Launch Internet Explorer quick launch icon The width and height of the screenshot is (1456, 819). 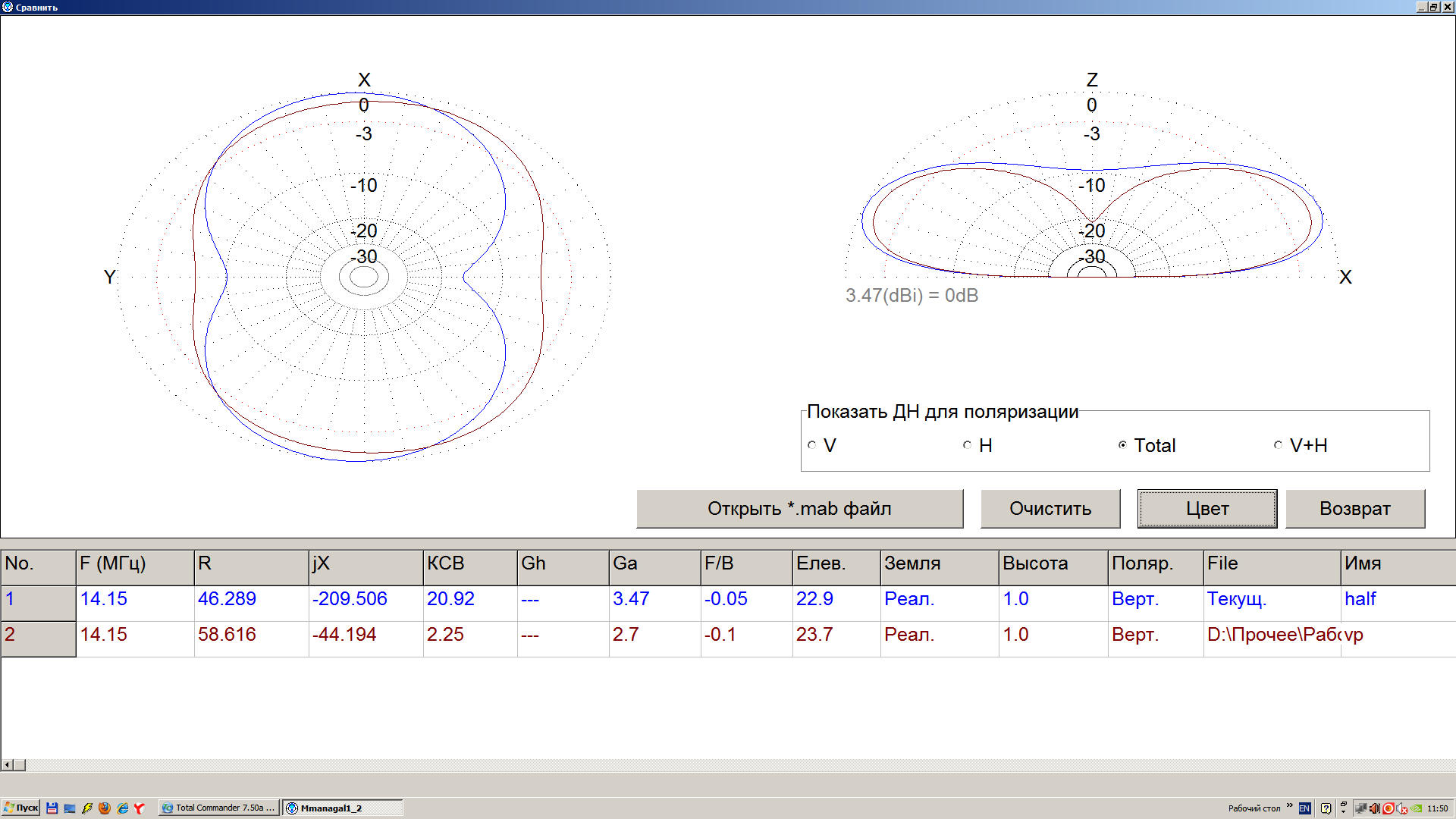pos(122,808)
